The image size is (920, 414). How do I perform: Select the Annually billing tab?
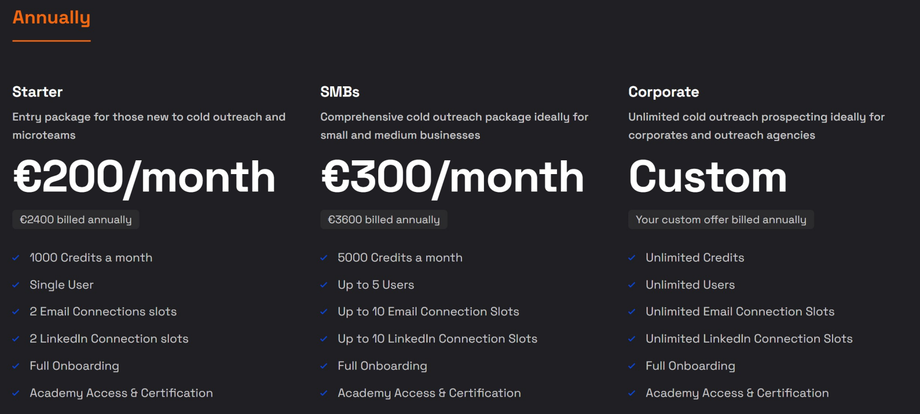(51, 18)
